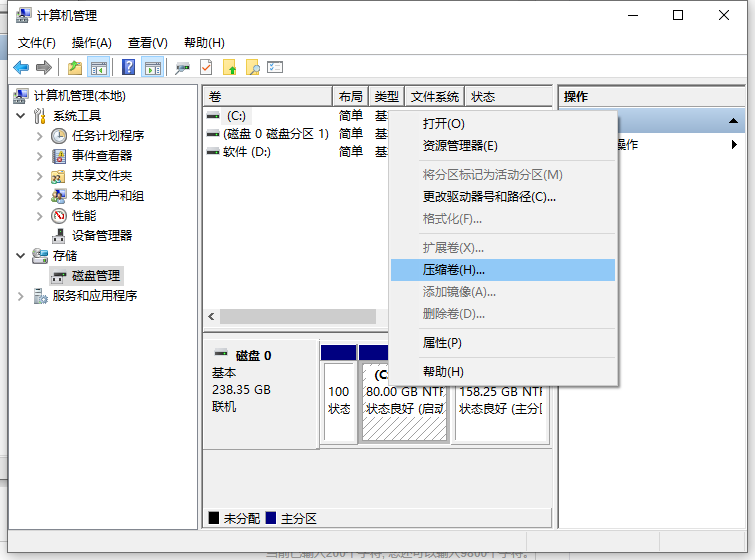Click the blue Help question mark icon
Screen dimensions: 755x560
pos(128,67)
